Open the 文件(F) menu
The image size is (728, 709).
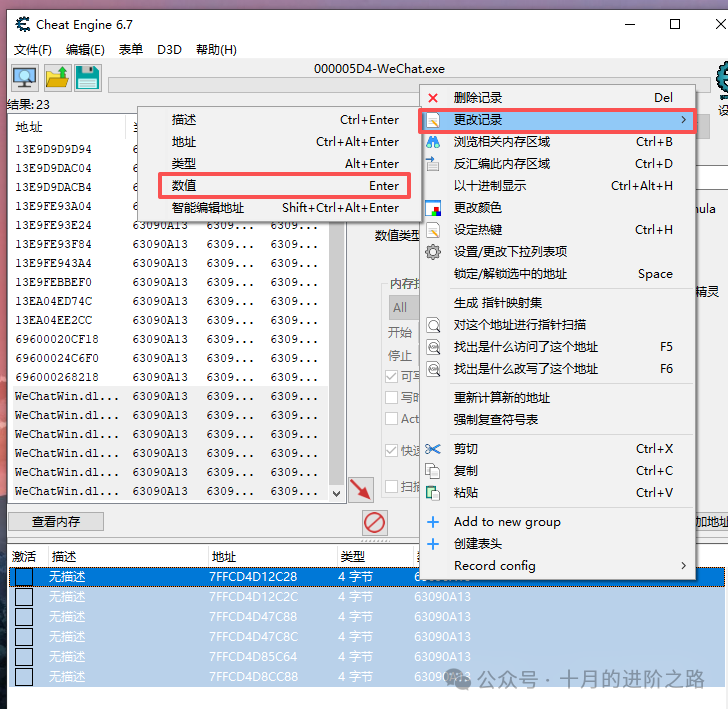32,50
